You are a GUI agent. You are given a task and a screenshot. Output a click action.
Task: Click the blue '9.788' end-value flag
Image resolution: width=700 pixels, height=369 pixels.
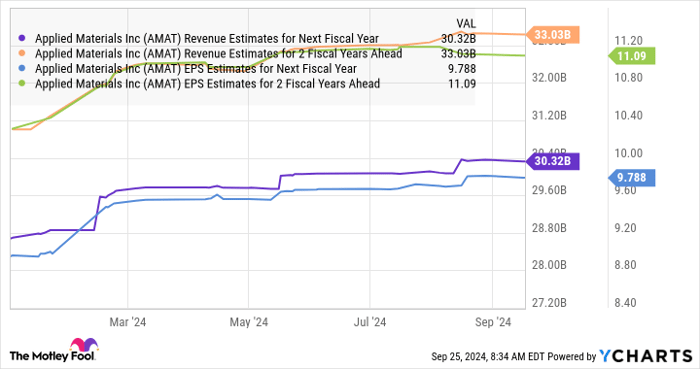click(632, 178)
